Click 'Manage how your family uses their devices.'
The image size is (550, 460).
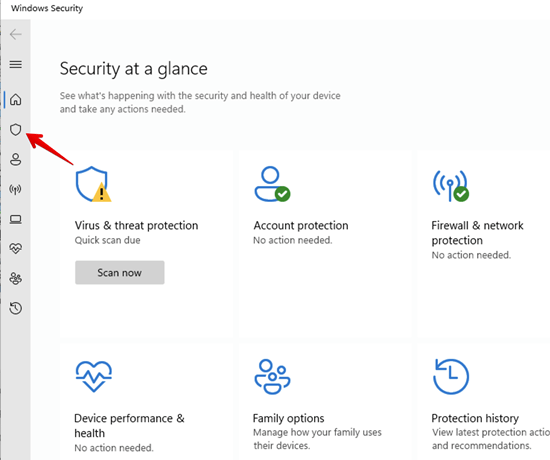317,439
